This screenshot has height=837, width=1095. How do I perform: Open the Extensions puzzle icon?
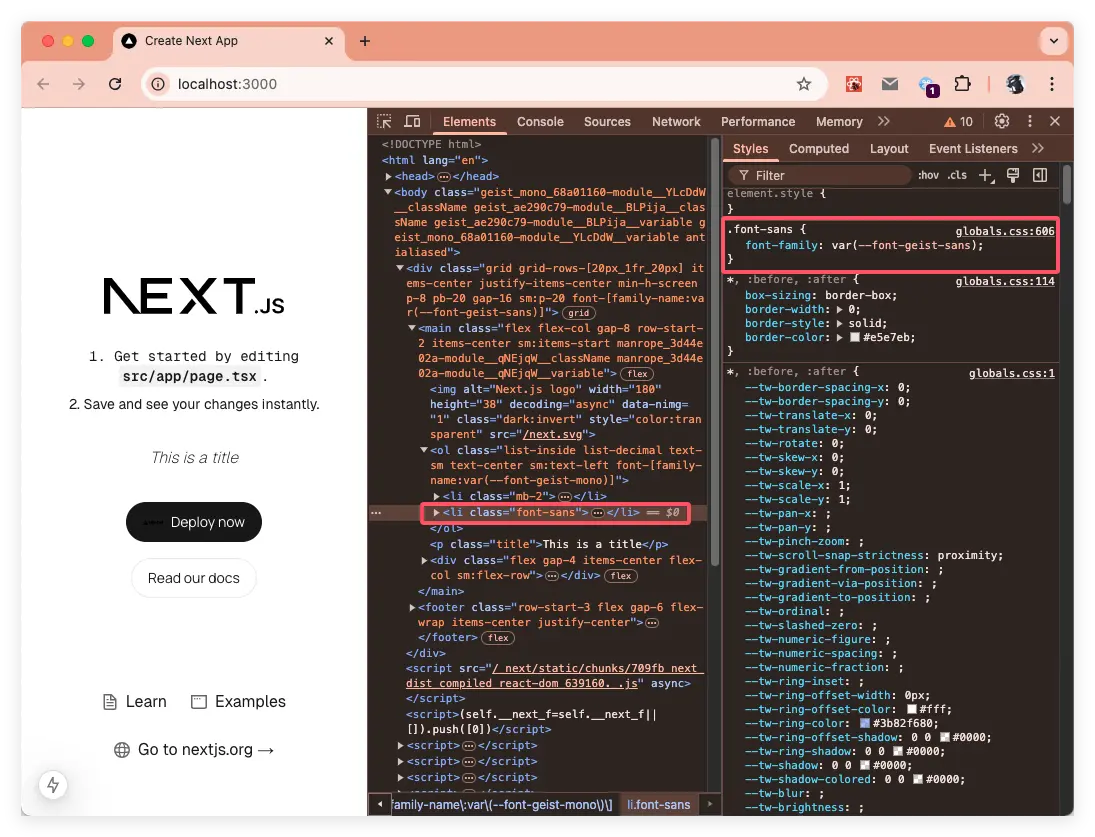(962, 84)
